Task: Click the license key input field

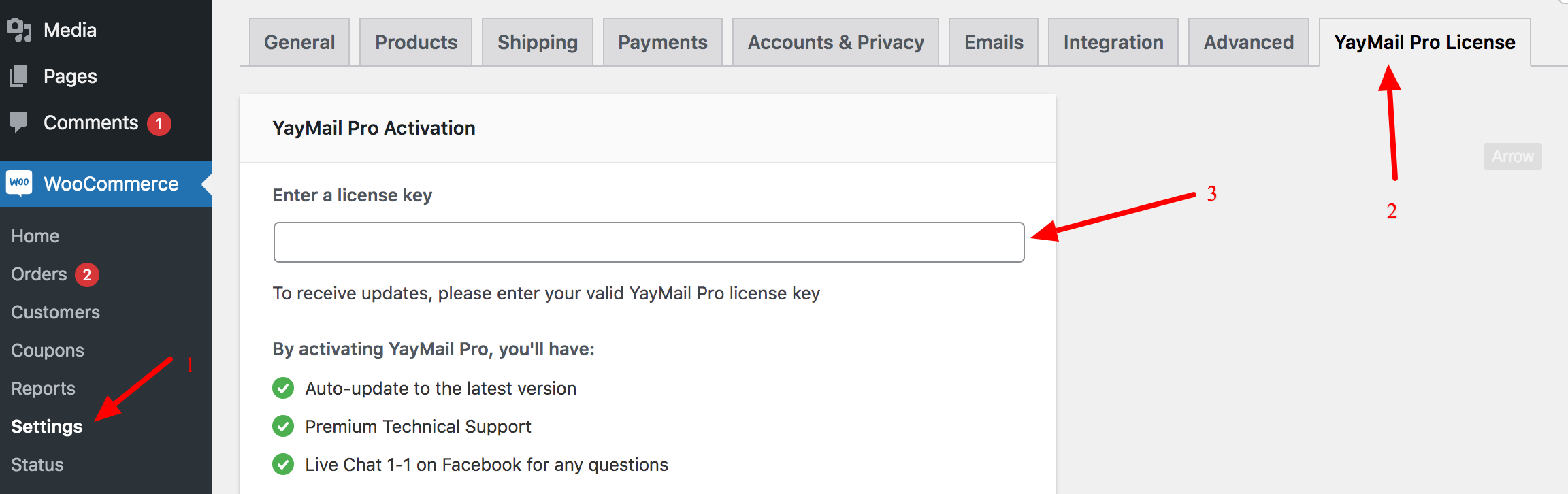Action: click(649, 242)
